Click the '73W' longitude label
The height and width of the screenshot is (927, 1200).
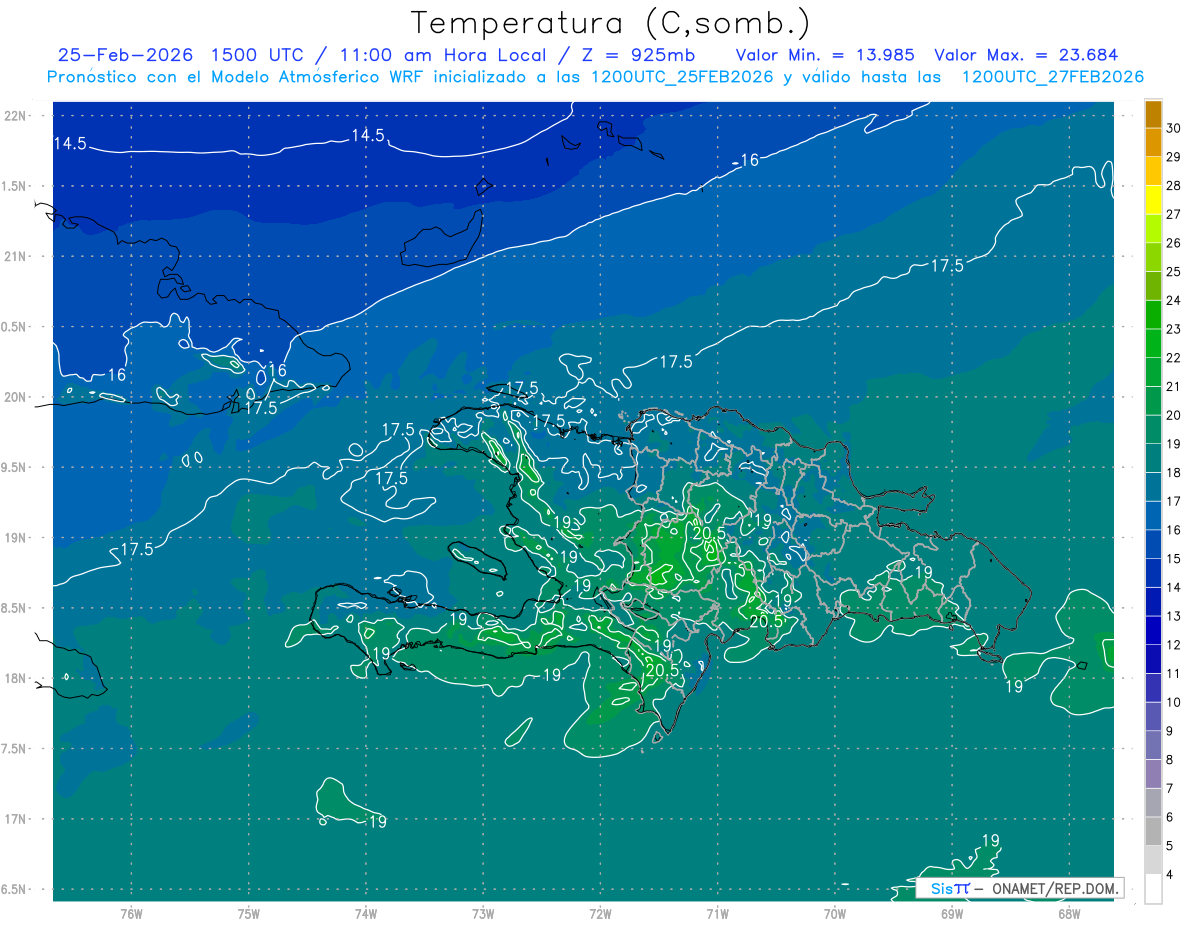pos(483,913)
